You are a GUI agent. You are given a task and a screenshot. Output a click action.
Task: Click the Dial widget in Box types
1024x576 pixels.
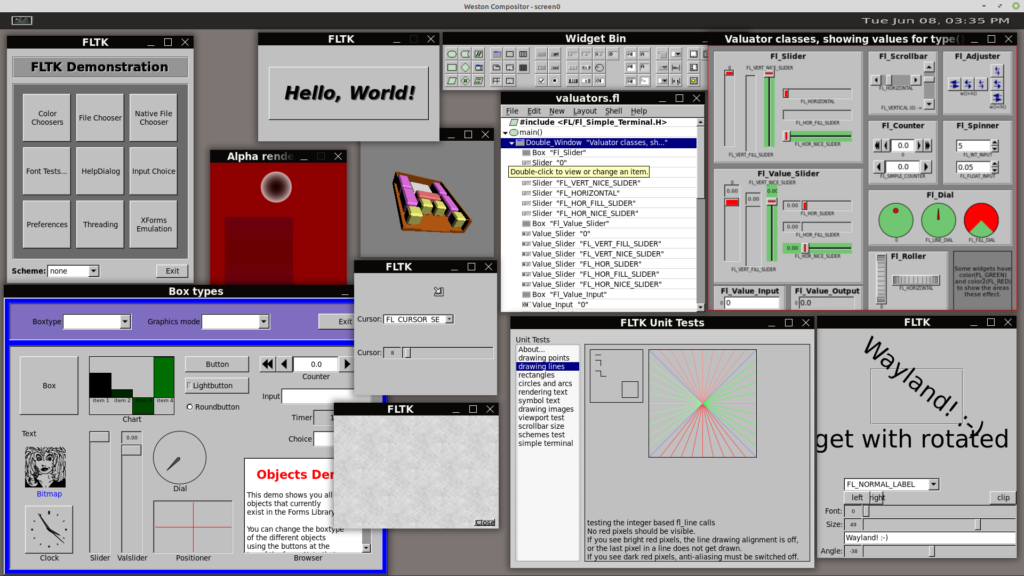coord(180,458)
